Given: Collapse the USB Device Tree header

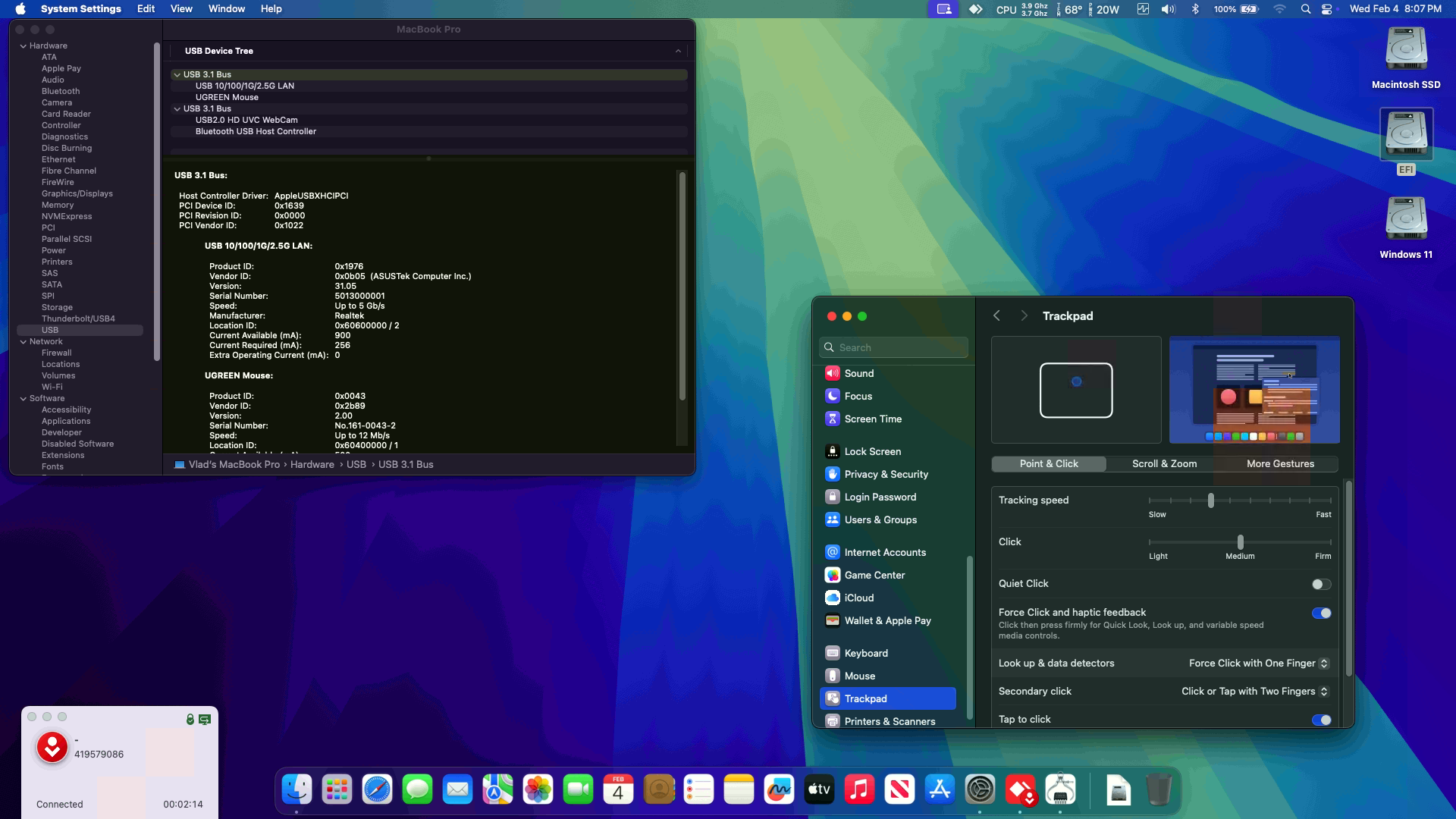Looking at the screenshot, I should (x=678, y=51).
